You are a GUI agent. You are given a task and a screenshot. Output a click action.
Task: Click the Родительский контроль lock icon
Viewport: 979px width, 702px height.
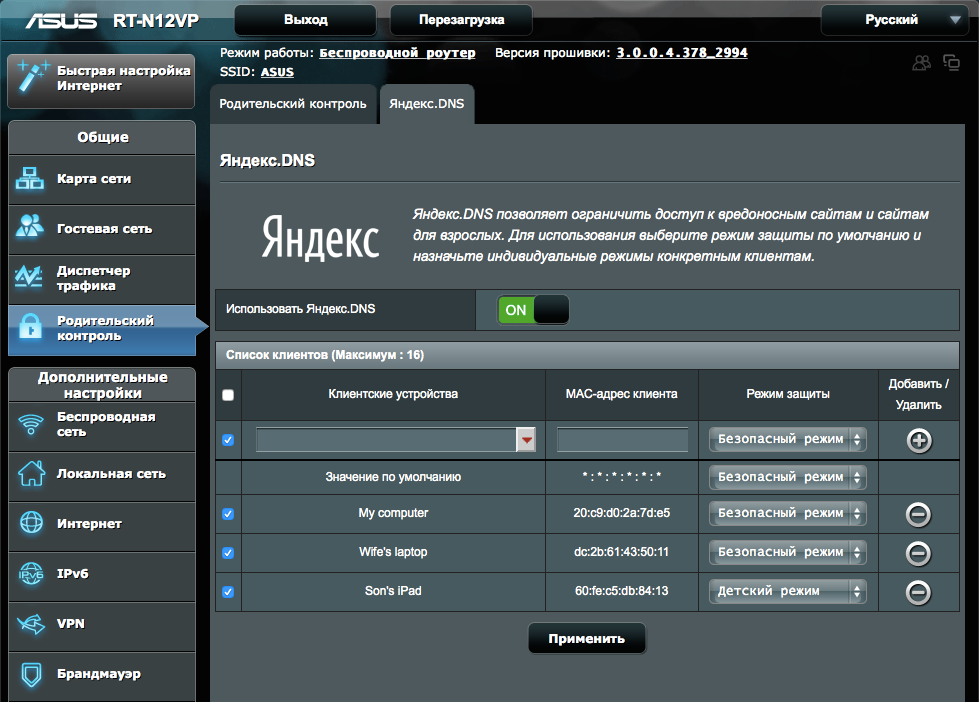coord(30,327)
